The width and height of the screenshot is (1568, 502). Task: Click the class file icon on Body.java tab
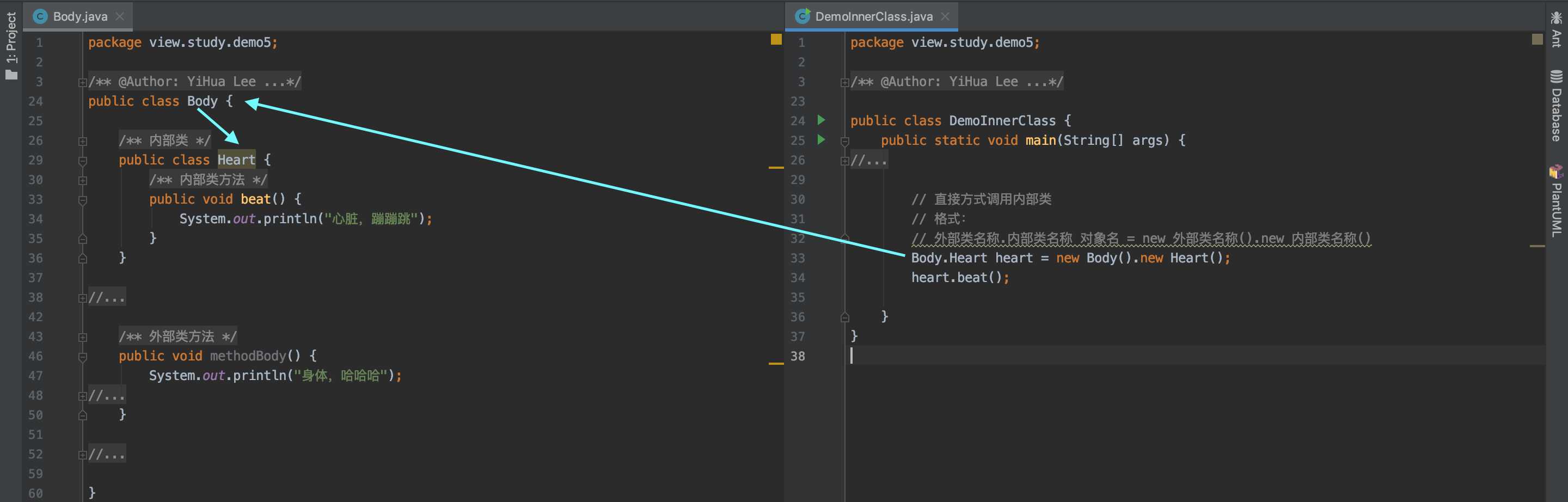[x=40, y=16]
